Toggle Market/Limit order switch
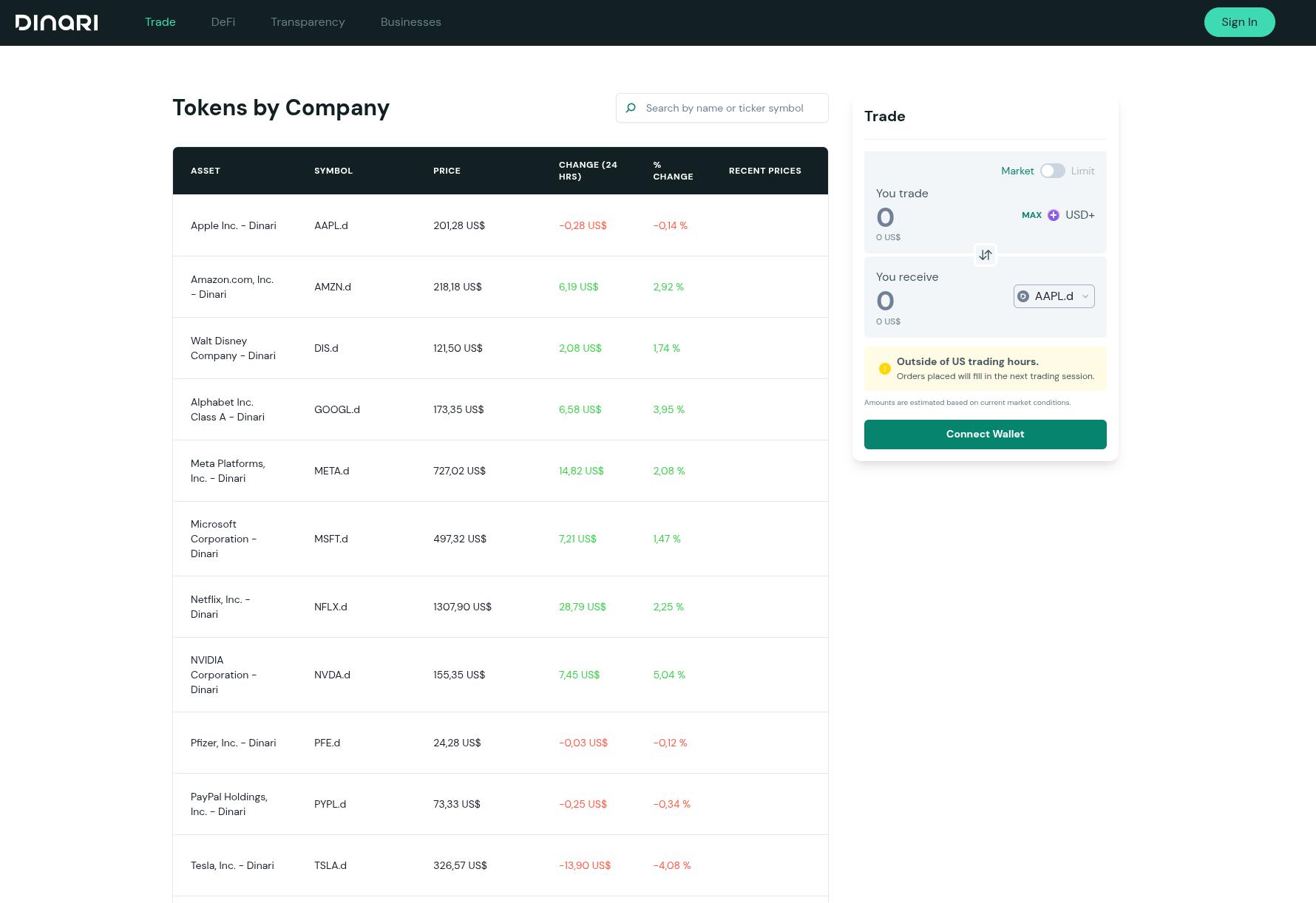 (x=1053, y=171)
